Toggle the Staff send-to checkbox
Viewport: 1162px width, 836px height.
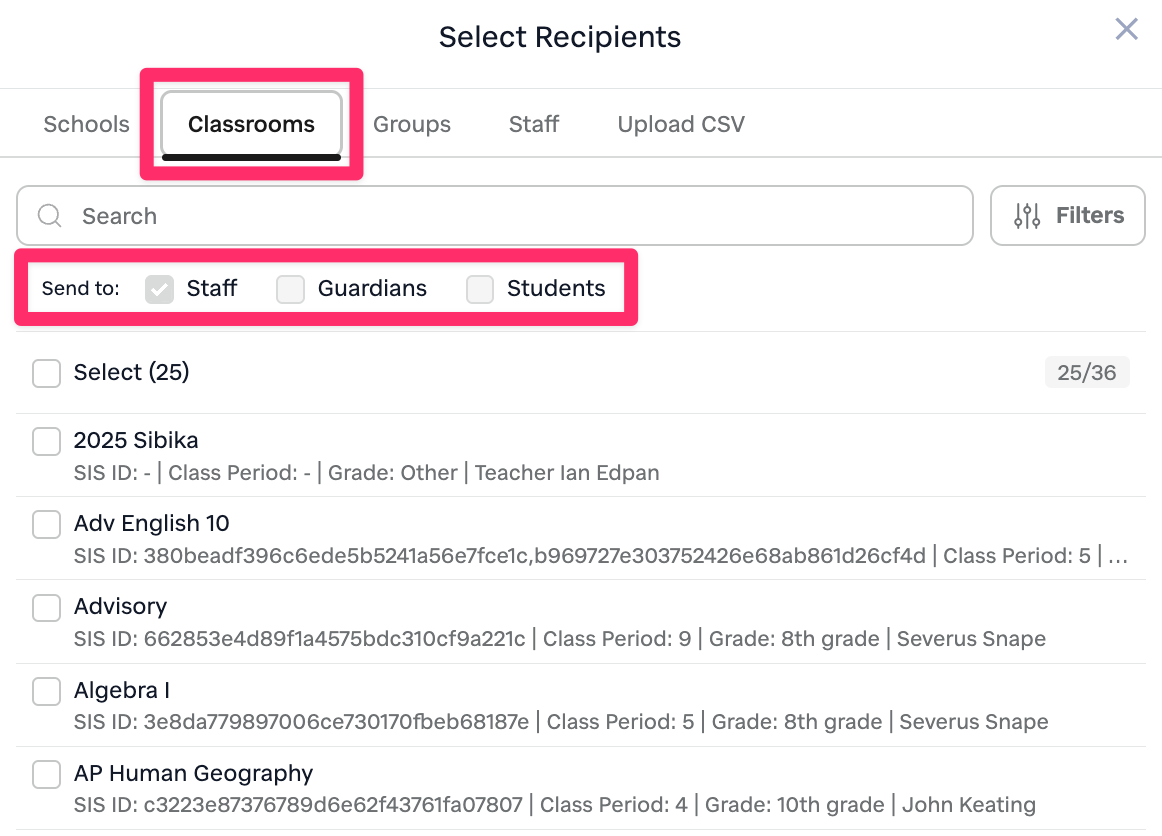click(x=160, y=289)
